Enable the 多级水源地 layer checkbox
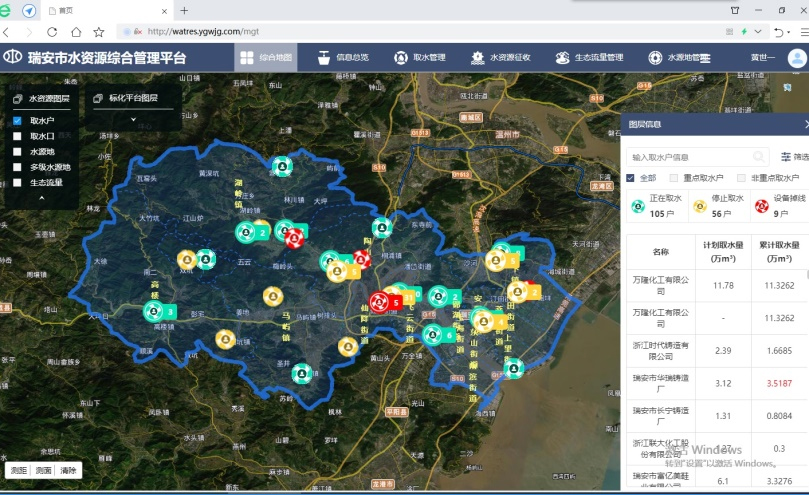The image size is (809, 495). (17, 167)
